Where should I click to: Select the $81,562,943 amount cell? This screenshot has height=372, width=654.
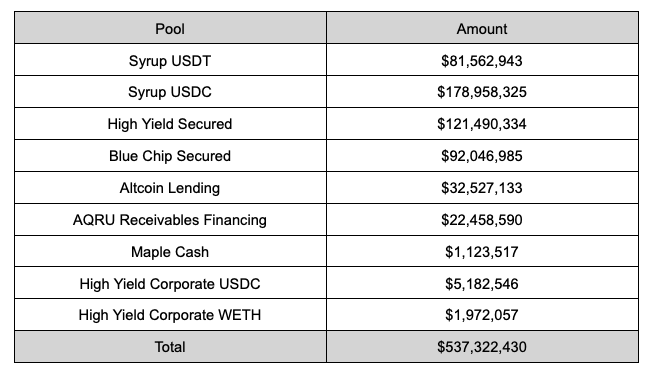482,60
